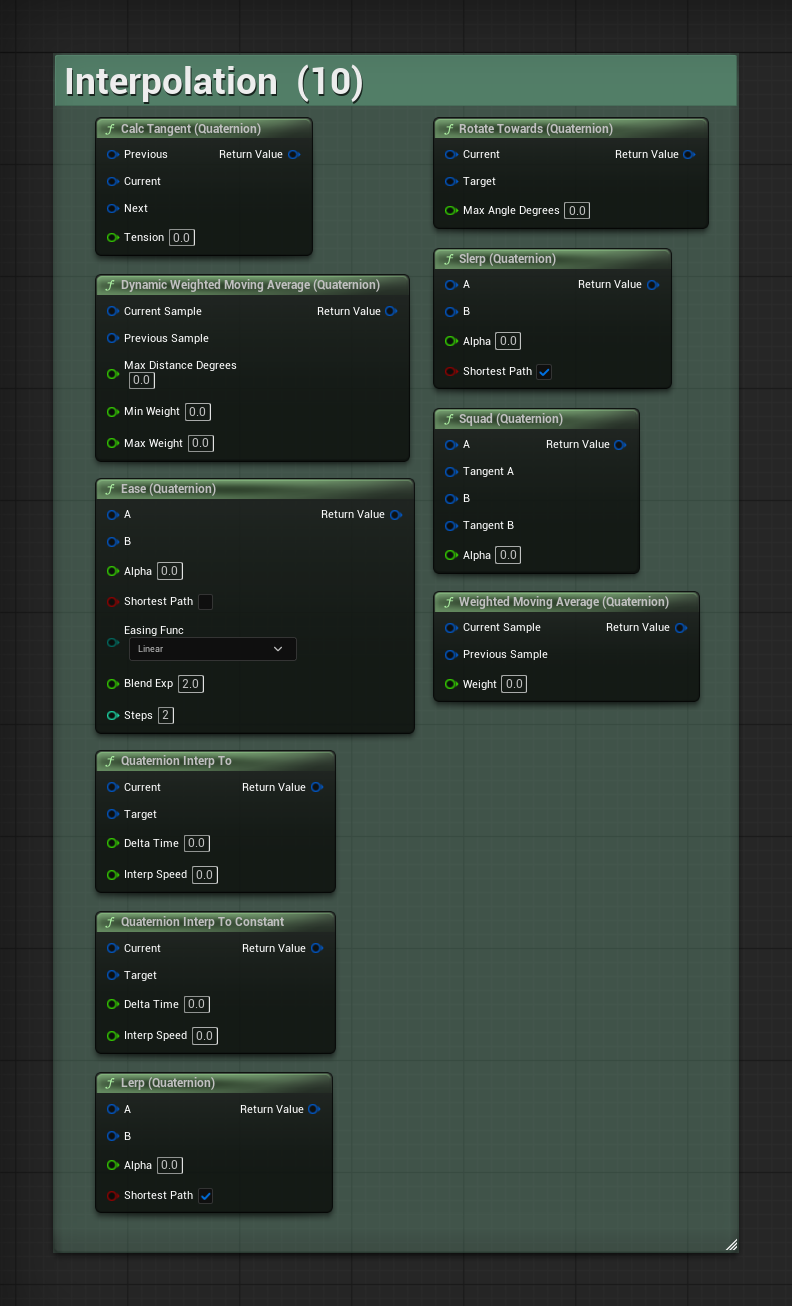The image size is (792, 1306).
Task: Select the Slerp (Quaternion) node header
Action: click(553, 259)
